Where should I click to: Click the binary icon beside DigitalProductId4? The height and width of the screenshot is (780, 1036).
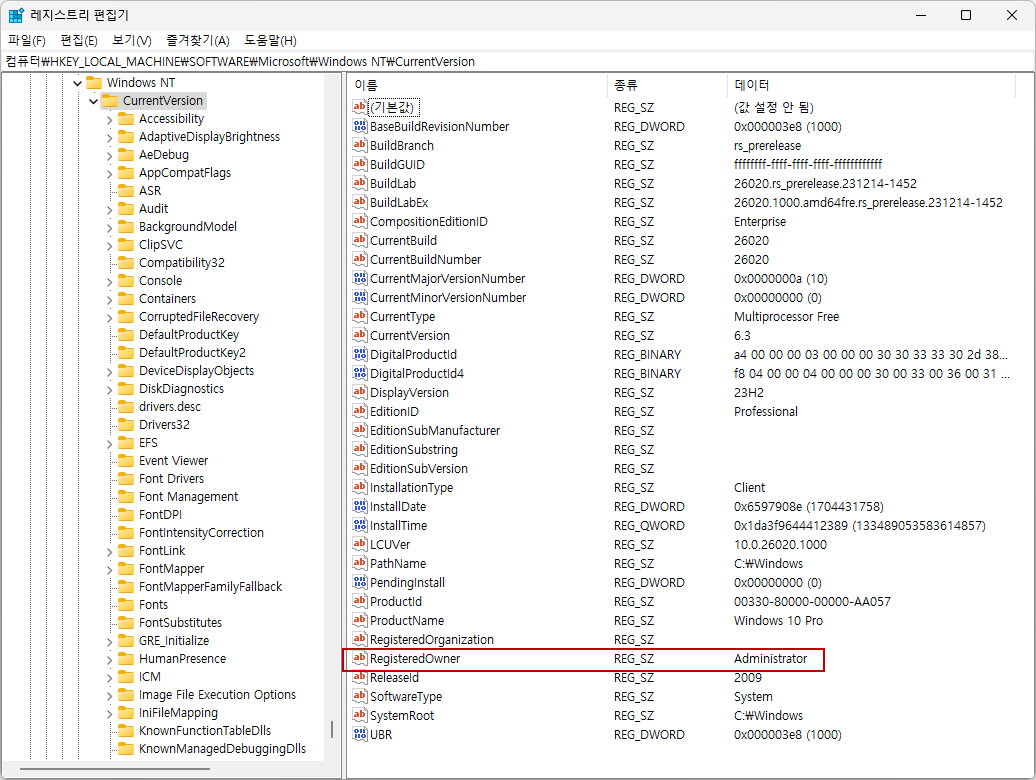359,373
